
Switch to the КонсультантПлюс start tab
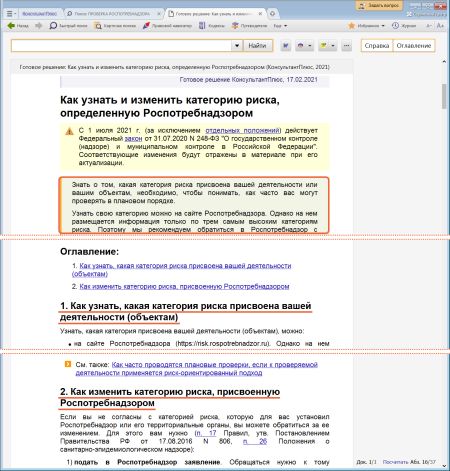tap(39, 14)
